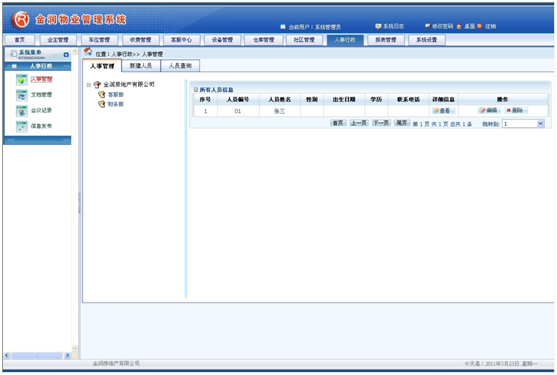Open 信息发布 sidebar text link

coord(42,126)
